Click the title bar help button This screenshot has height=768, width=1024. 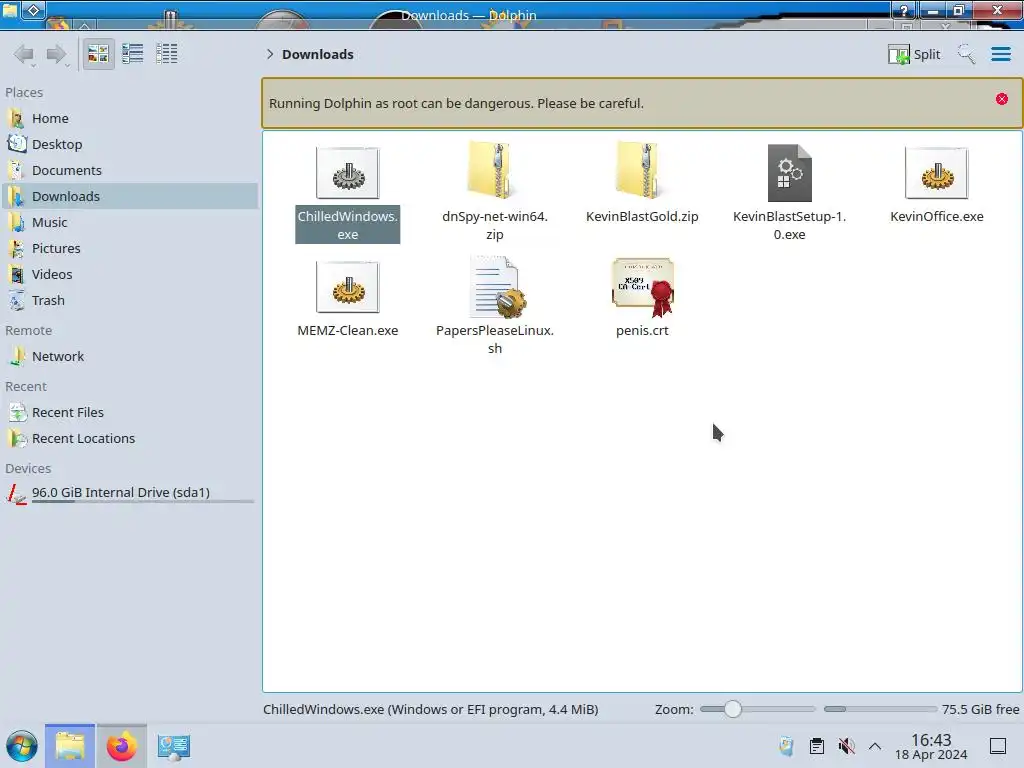tap(904, 10)
